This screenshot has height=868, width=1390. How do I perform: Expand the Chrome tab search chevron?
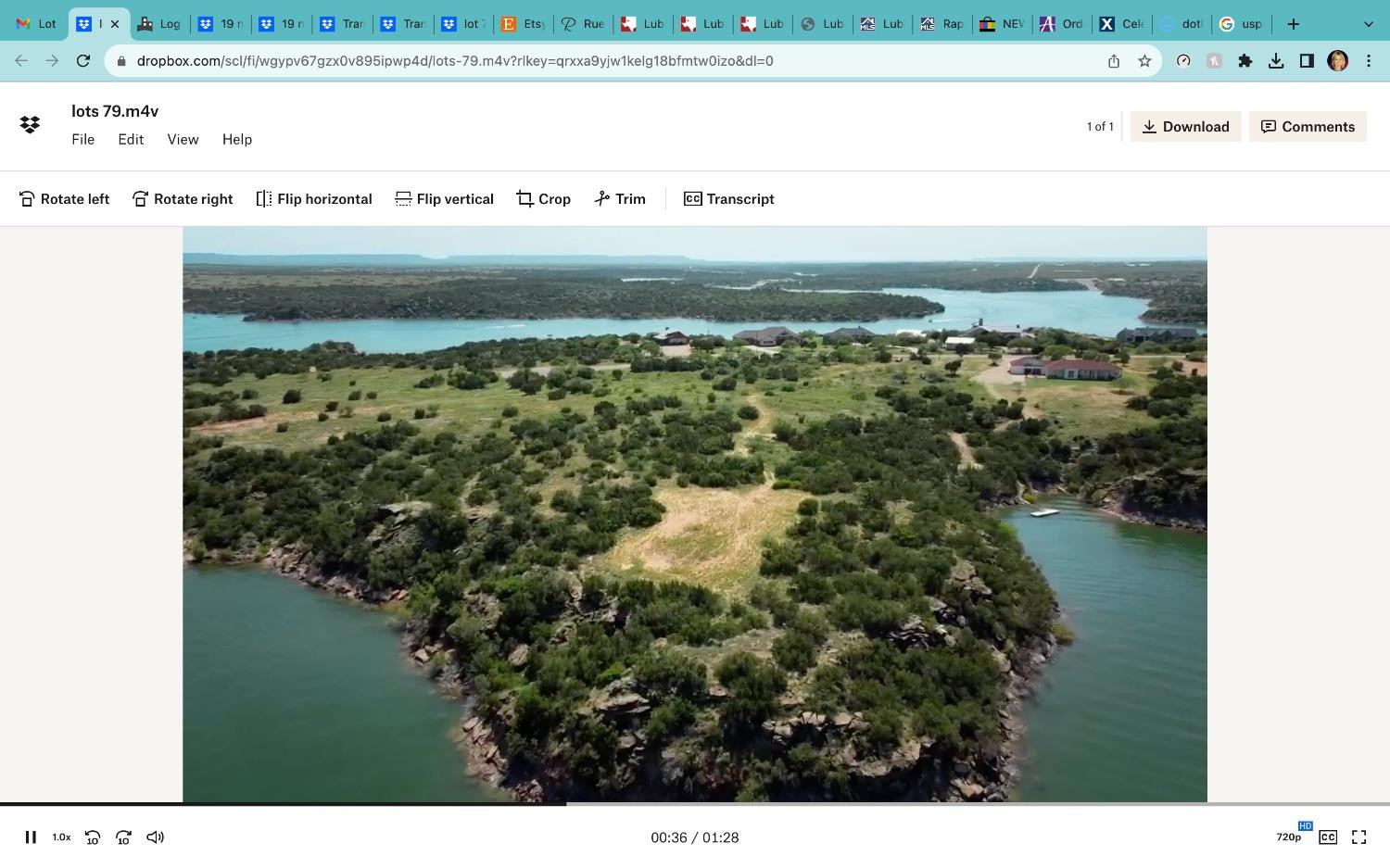pyautogui.click(x=1369, y=24)
